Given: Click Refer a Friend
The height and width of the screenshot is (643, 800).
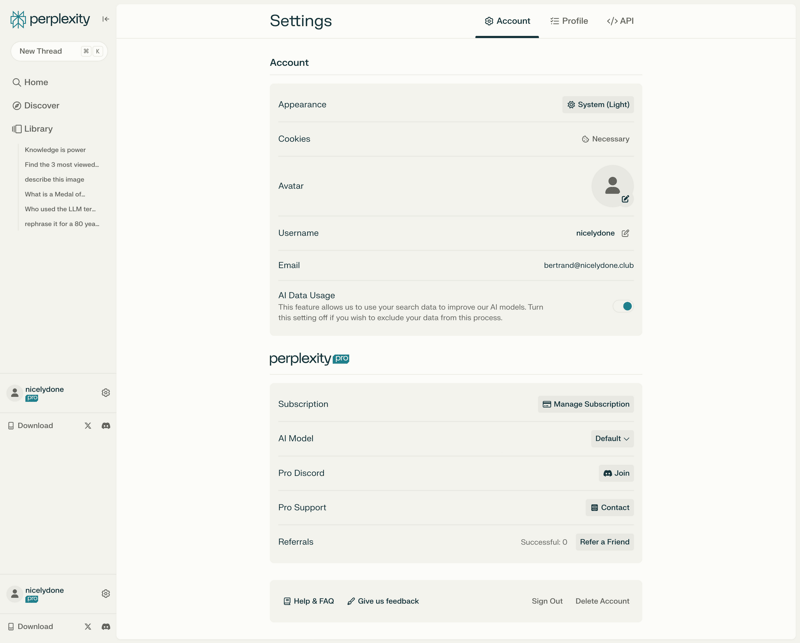Looking at the screenshot, I should 604,541.
